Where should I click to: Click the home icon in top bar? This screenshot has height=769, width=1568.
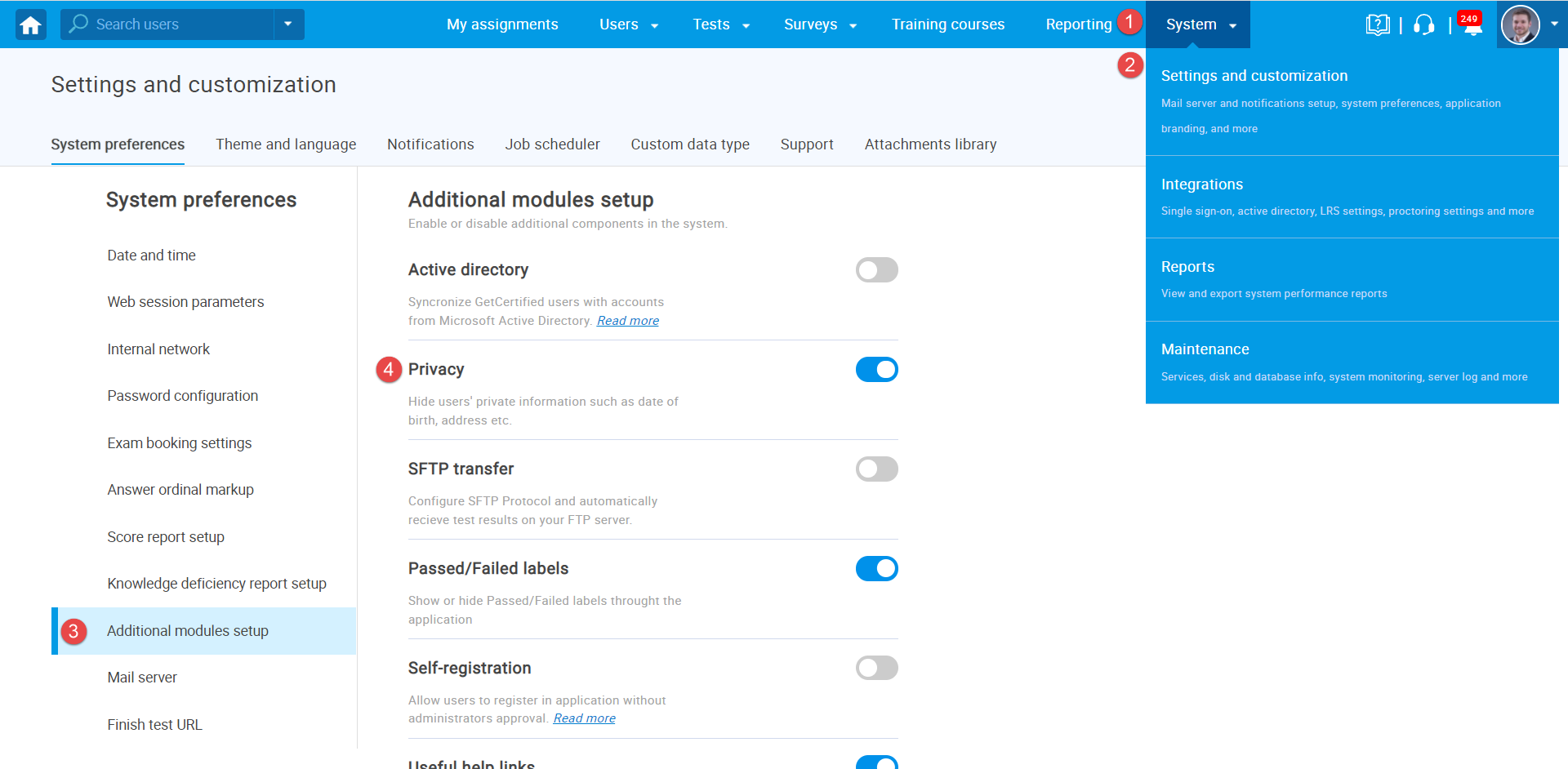click(x=31, y=24)
